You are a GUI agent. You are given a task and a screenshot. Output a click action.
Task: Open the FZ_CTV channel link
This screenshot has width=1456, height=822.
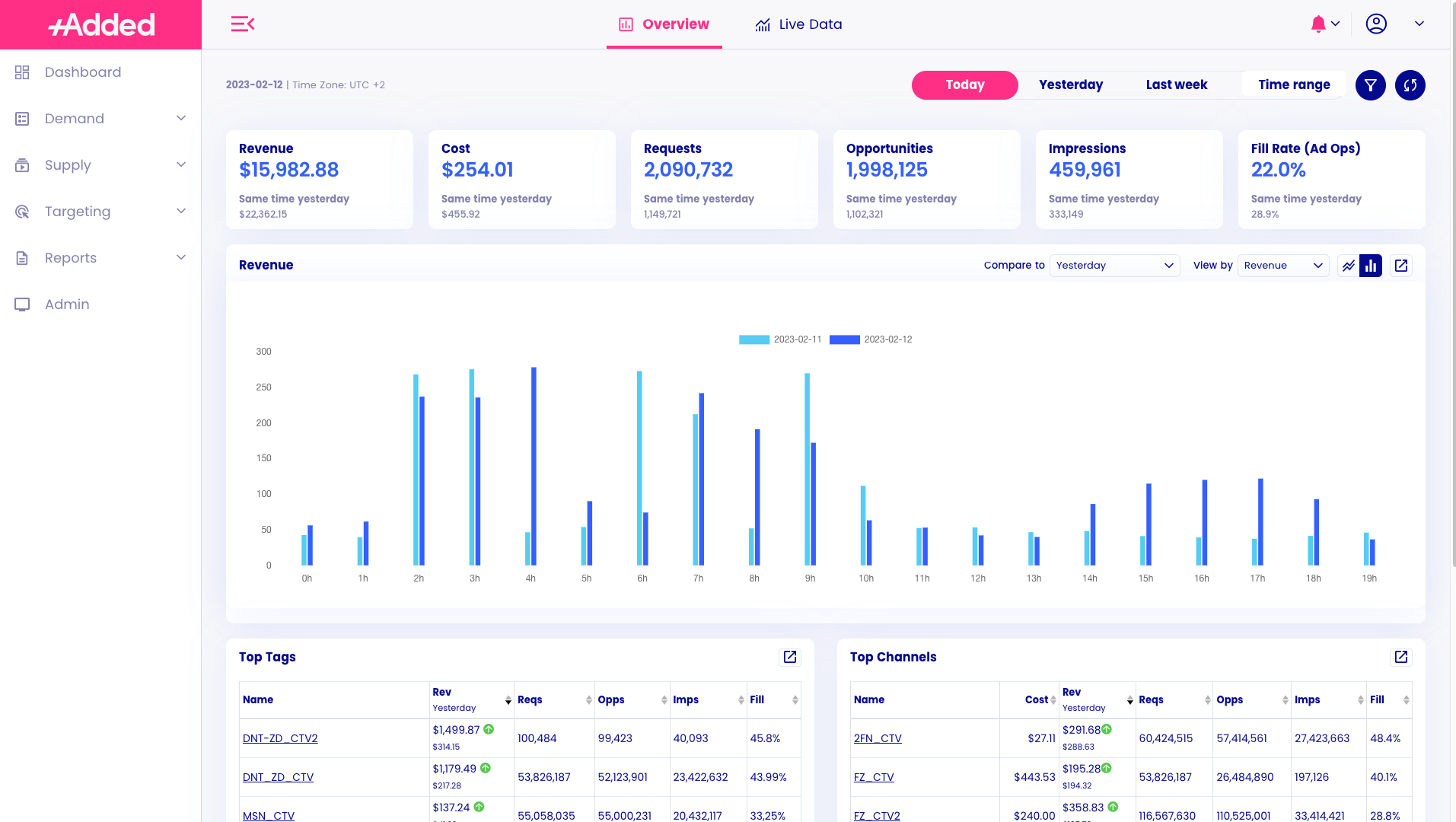click(874, 777)
